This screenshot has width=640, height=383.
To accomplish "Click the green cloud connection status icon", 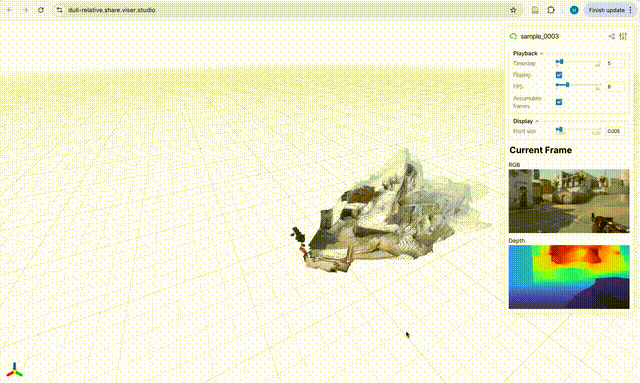I will [x=513, y=36].
